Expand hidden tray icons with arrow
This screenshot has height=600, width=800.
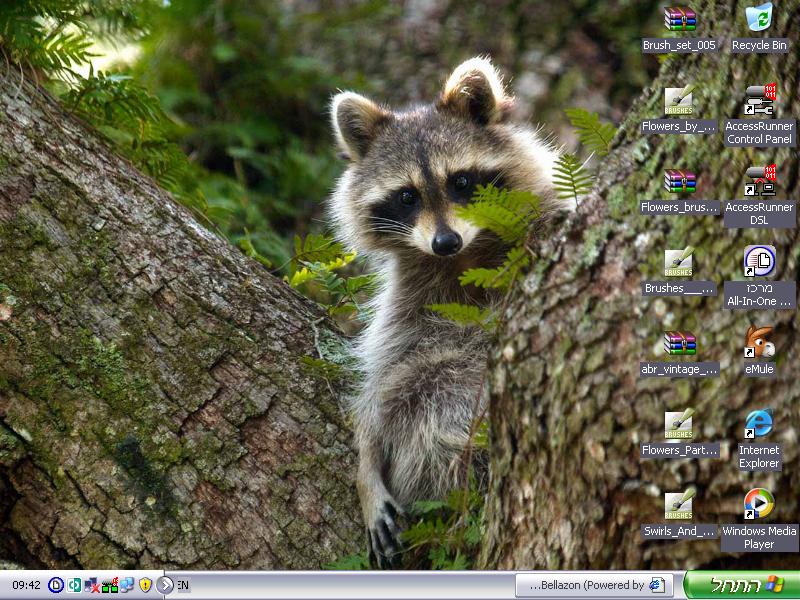165,585
